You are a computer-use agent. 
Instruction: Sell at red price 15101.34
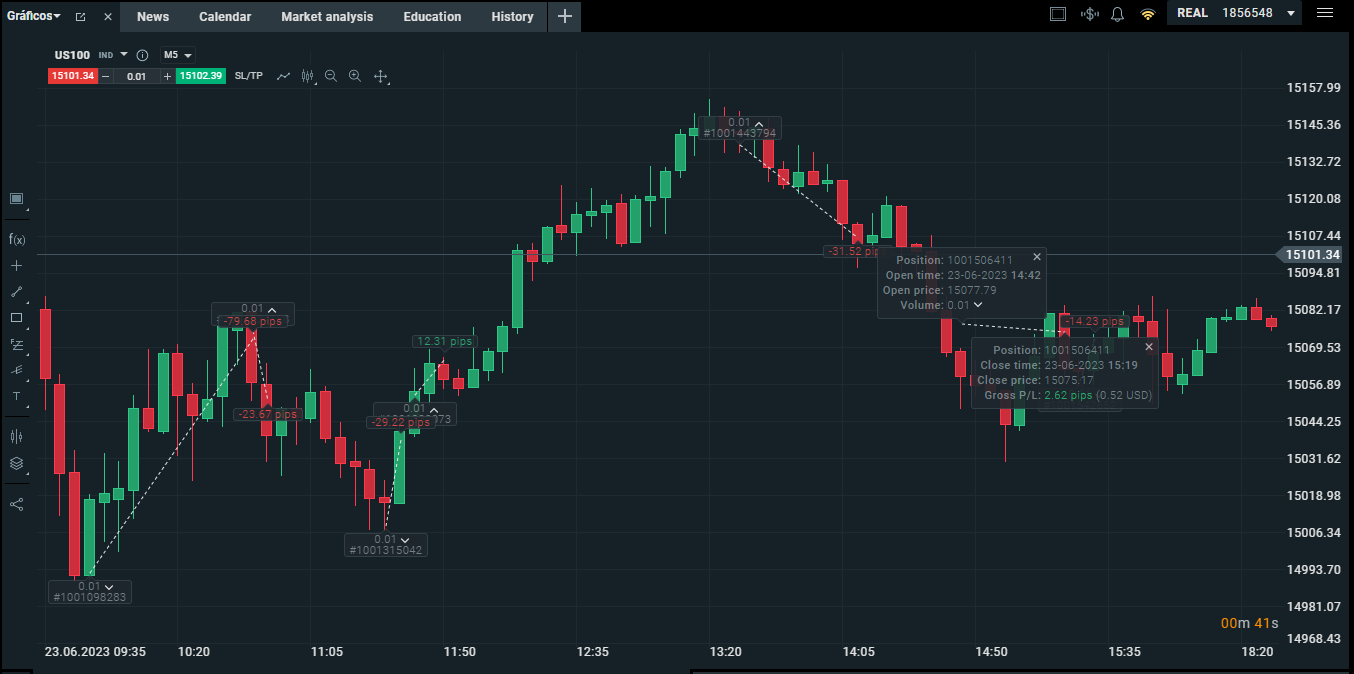pyautogui.click(x=72, y=76)
